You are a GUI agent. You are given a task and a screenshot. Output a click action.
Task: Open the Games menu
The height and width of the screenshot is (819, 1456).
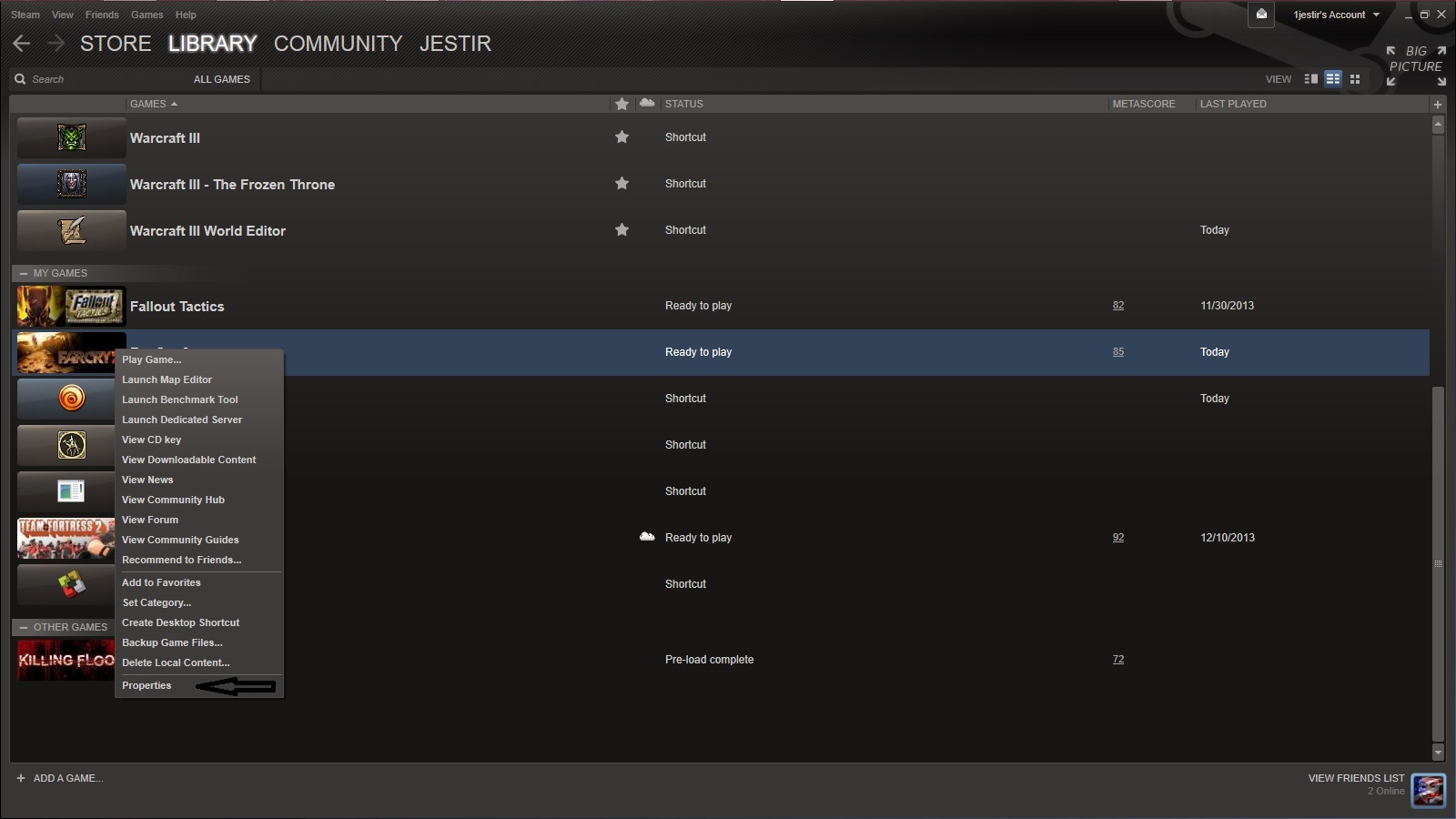tap(147, 15)
